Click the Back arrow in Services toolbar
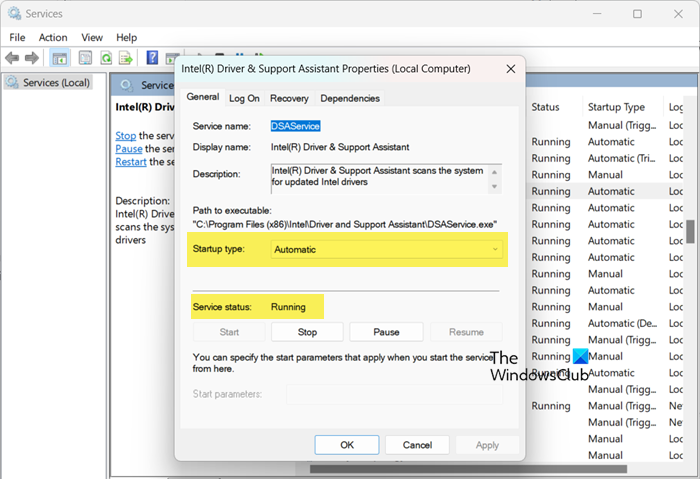Screen dimensions: 700x479 (x=12, y=58)
